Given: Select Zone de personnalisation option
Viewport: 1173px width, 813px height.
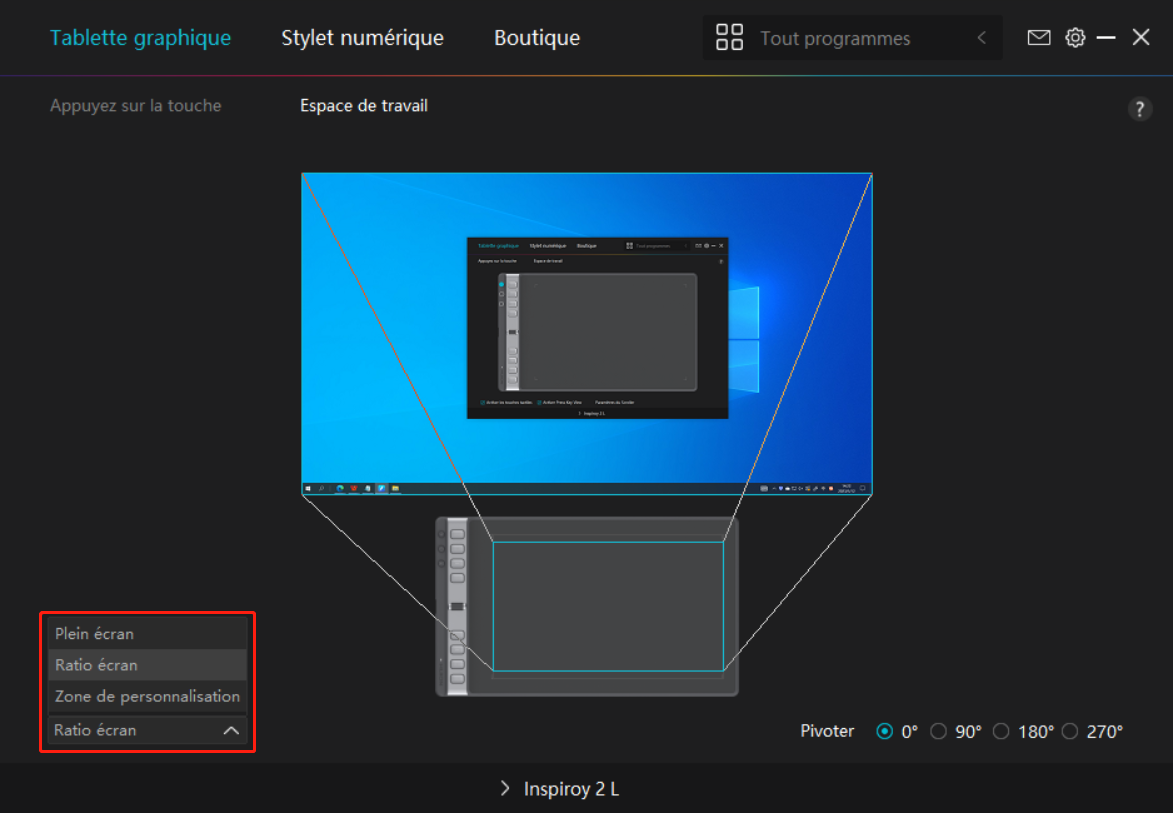Looking at the screenshot, I should tap(147, 696).
